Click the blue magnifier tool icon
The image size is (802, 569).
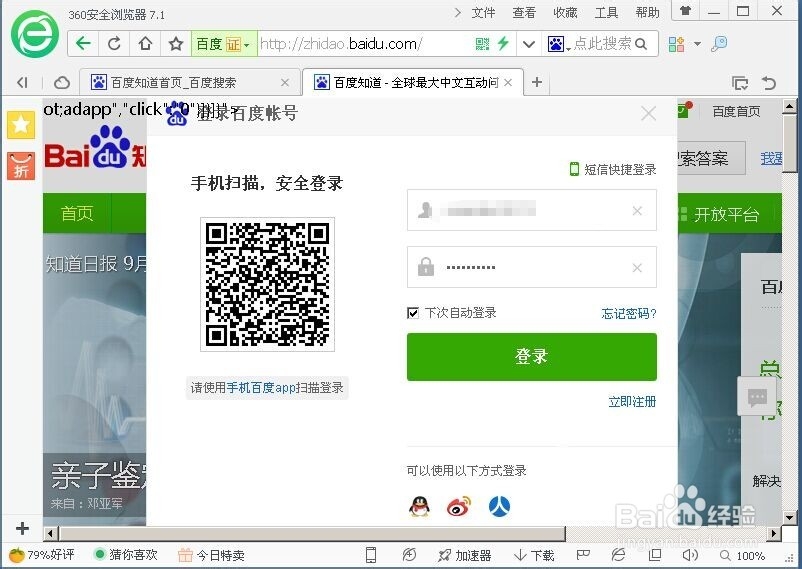719,44
